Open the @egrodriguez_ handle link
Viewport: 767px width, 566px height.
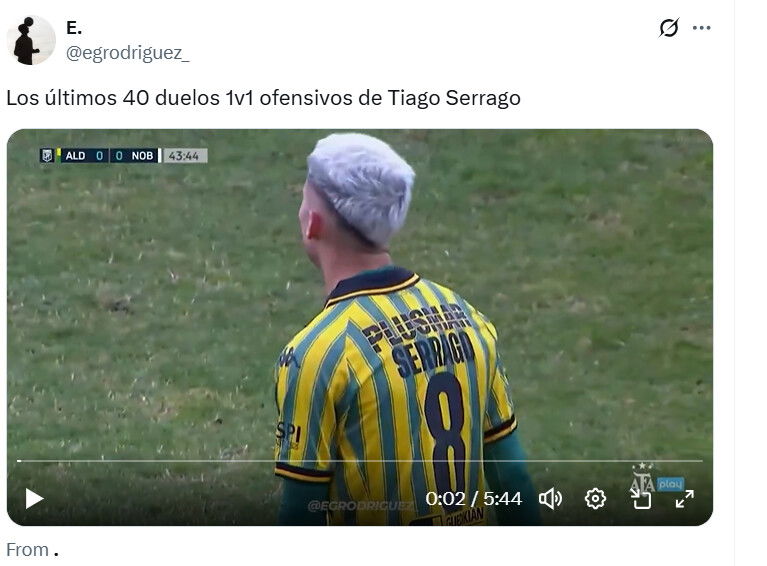[127, 53]
